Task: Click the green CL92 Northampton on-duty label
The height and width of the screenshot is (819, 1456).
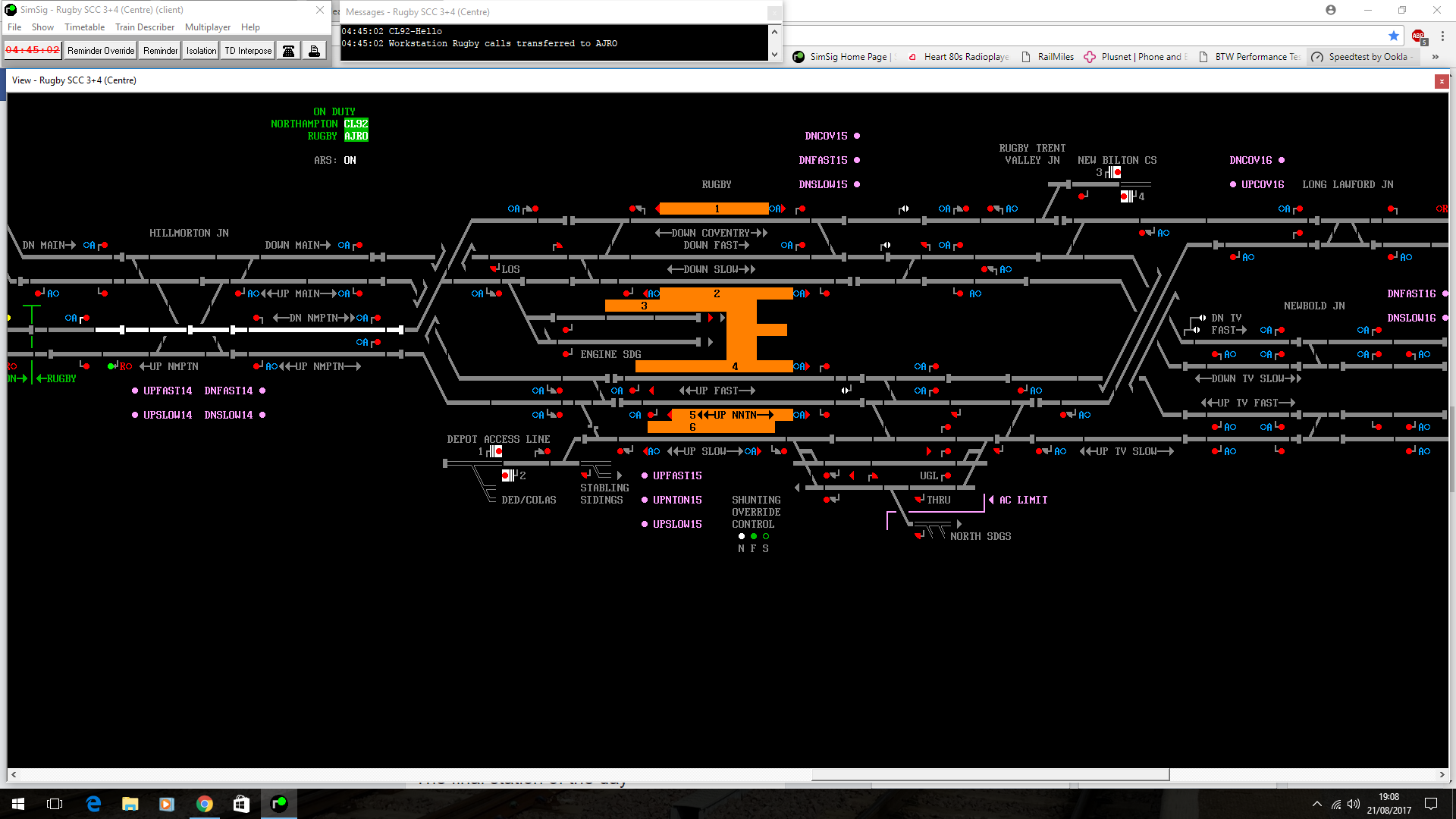Action: (356, 124)
